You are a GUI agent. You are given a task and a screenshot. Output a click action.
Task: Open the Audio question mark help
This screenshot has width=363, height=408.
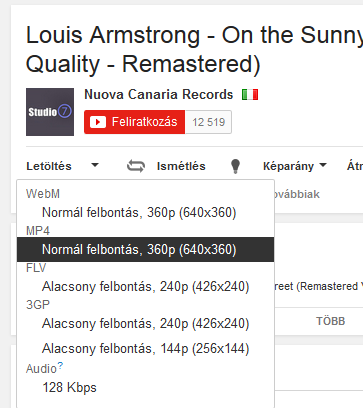point(60,366)
